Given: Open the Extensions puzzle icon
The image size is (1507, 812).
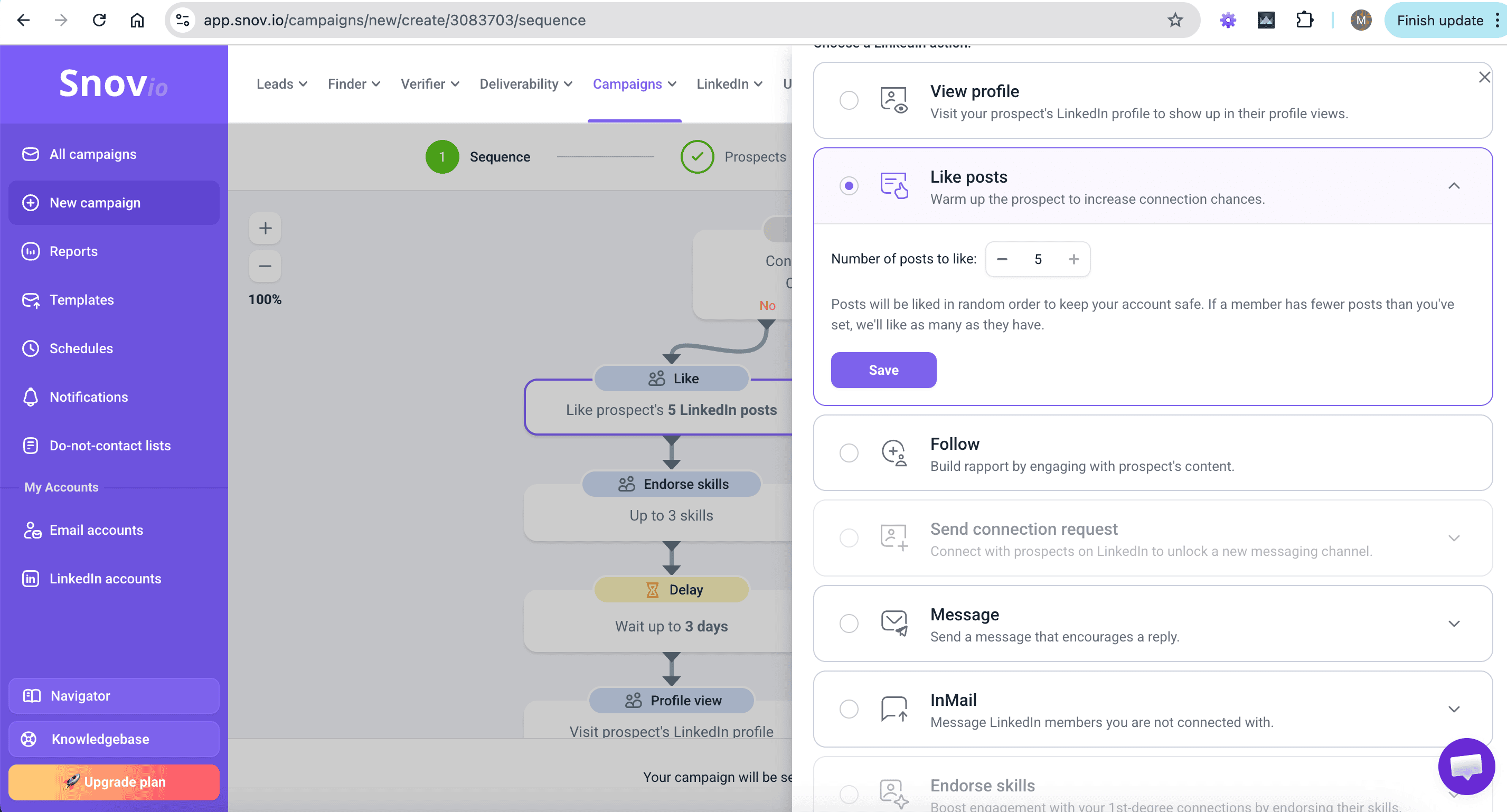Looking at the screenshot, I should [x=1304, y=21].
